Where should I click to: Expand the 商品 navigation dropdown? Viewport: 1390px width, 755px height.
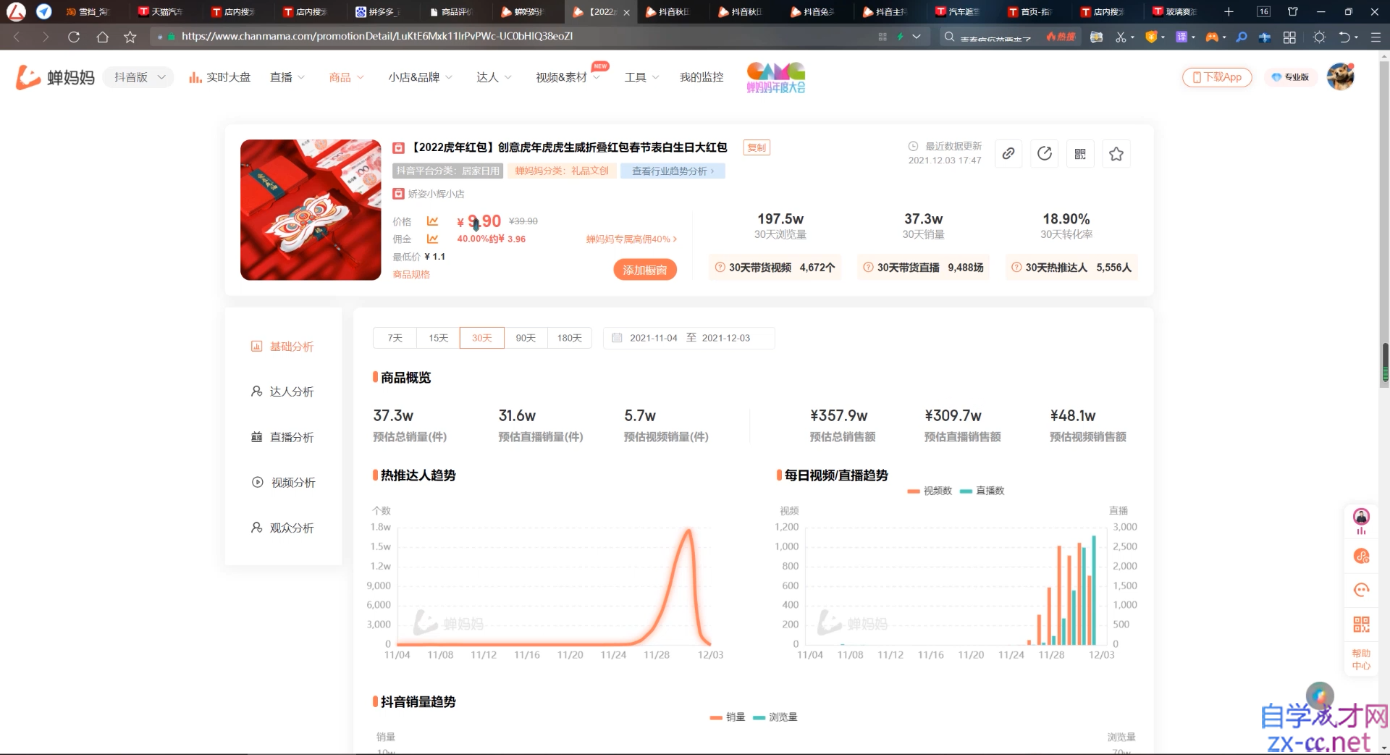coord(346,77)
